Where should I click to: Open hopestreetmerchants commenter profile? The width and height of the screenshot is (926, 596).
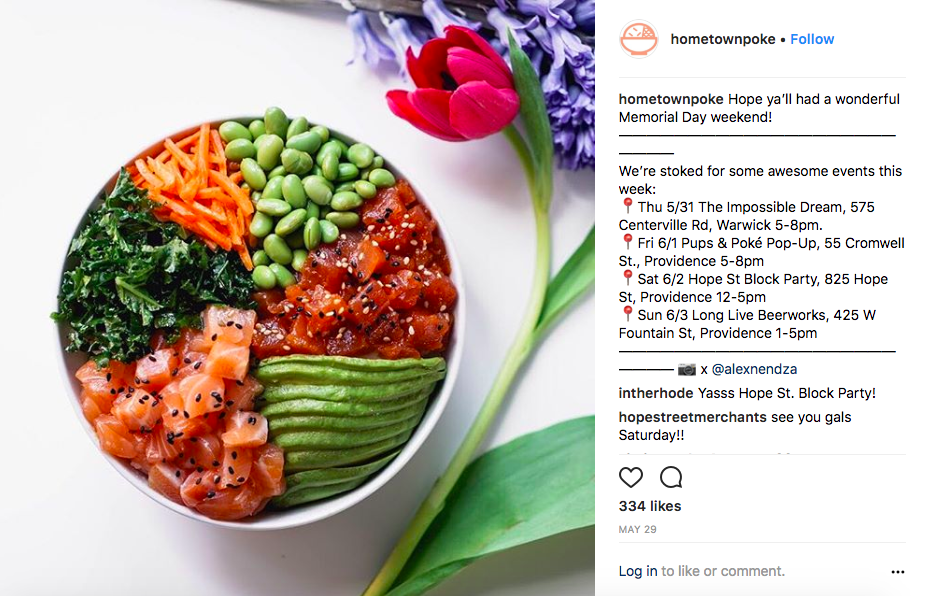[x=693, y=417]
